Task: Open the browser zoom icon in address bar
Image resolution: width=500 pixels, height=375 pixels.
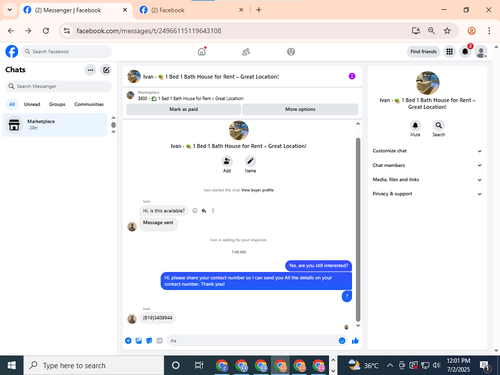Action: tap(431, 31)
